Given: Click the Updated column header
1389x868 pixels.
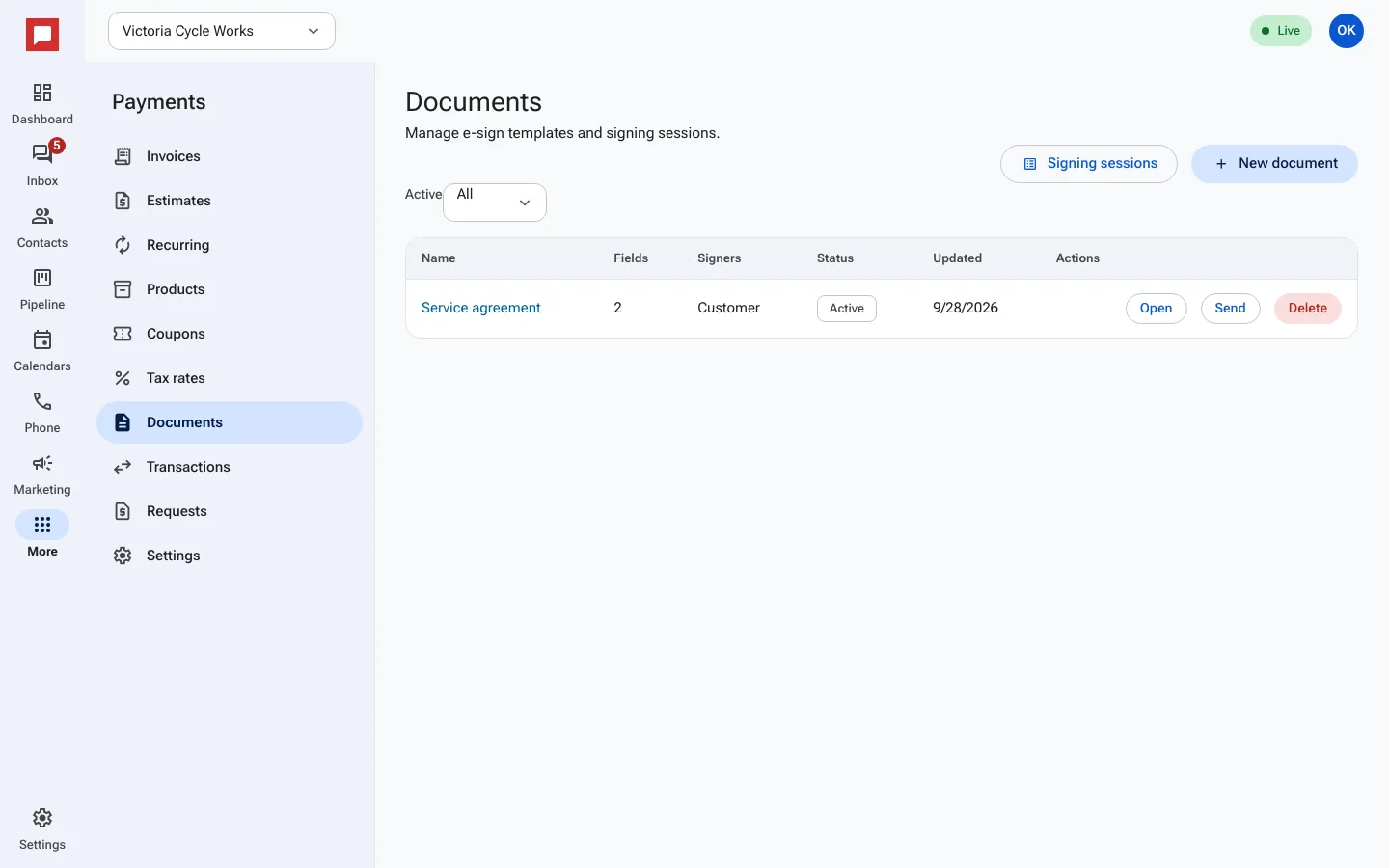Looking at the screenshot, I should click(x=957, y=258).
